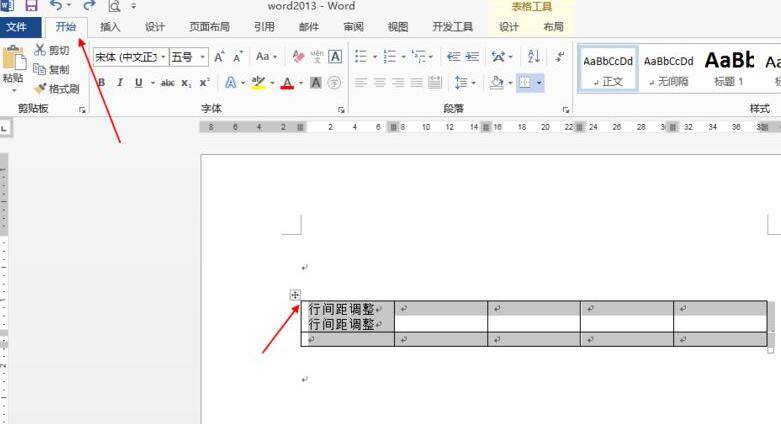The image size is (781, 424).
Task: Toggle Superscript formatting
Action: pos(204,83)
